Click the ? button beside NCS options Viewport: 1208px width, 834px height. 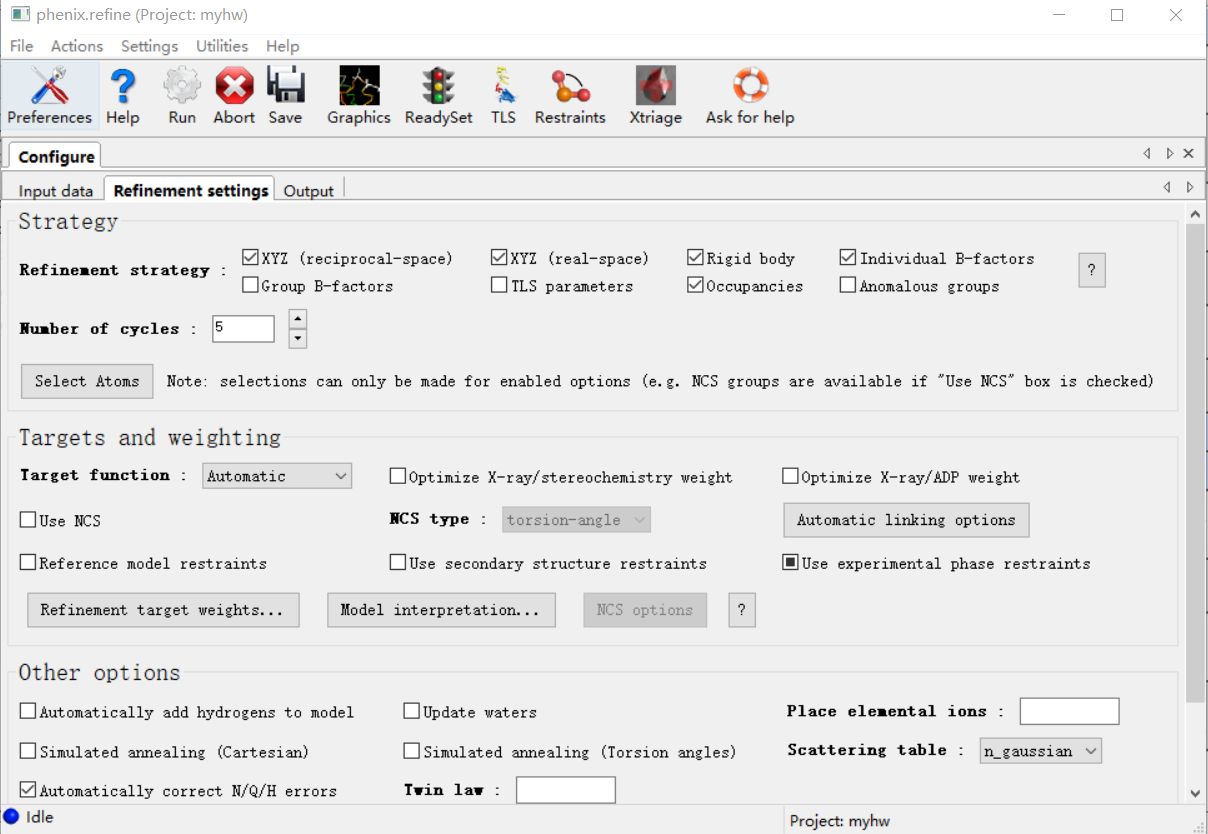[742, 610]
